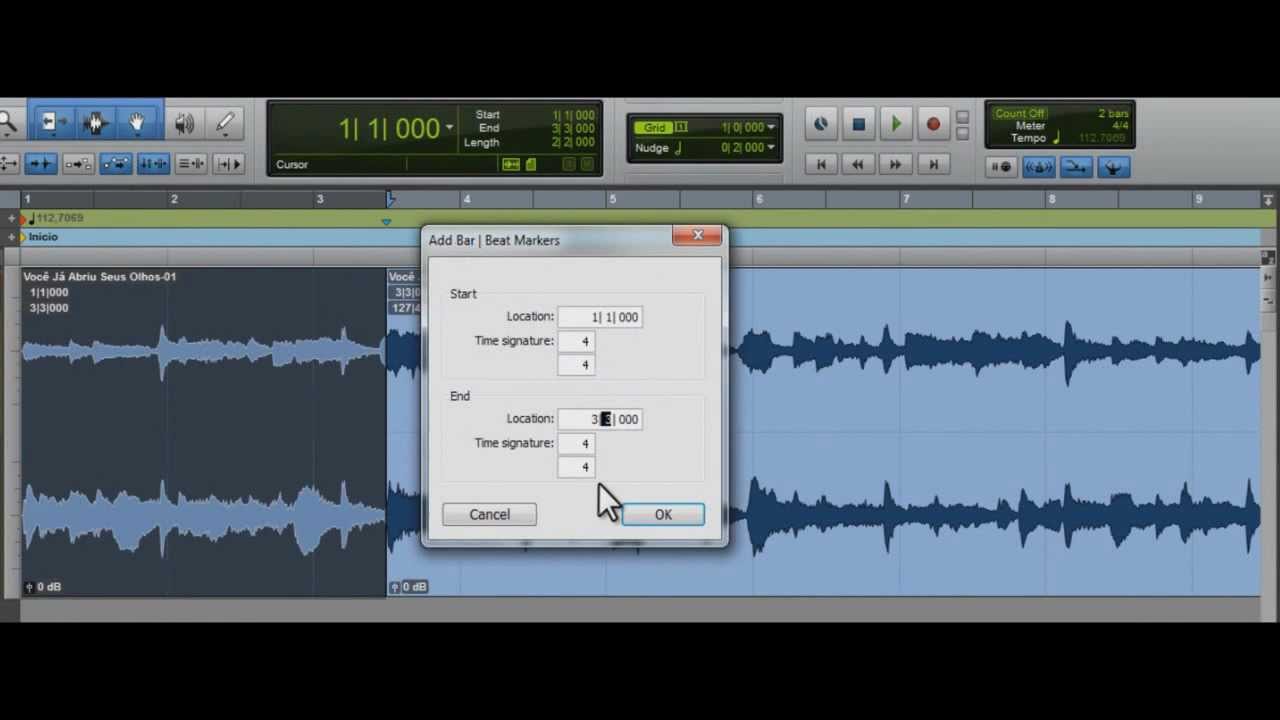
Task: Stop playback with the Stop button
Action: coord(858,124)
